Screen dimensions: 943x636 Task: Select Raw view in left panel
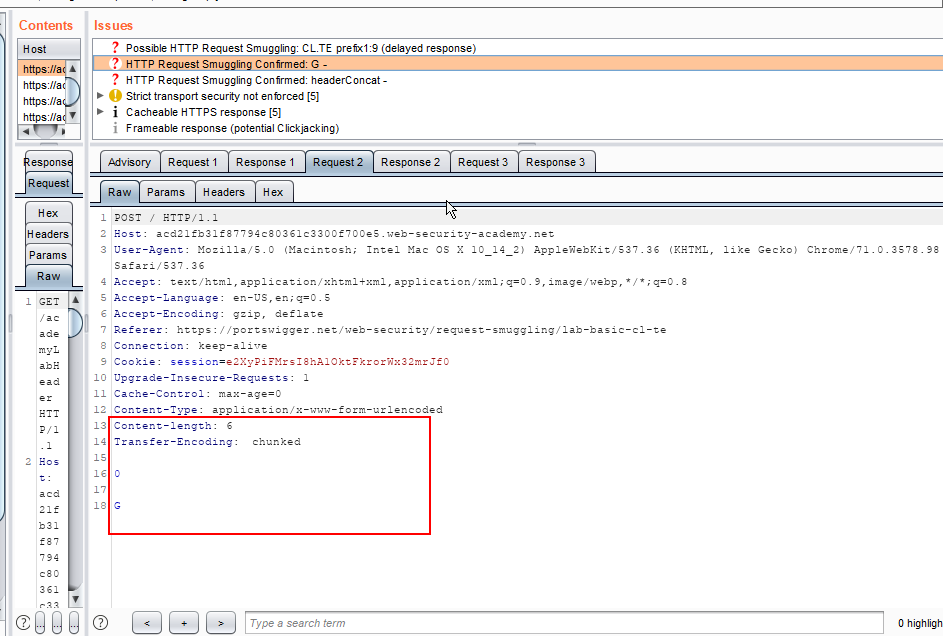coord(49,277)
